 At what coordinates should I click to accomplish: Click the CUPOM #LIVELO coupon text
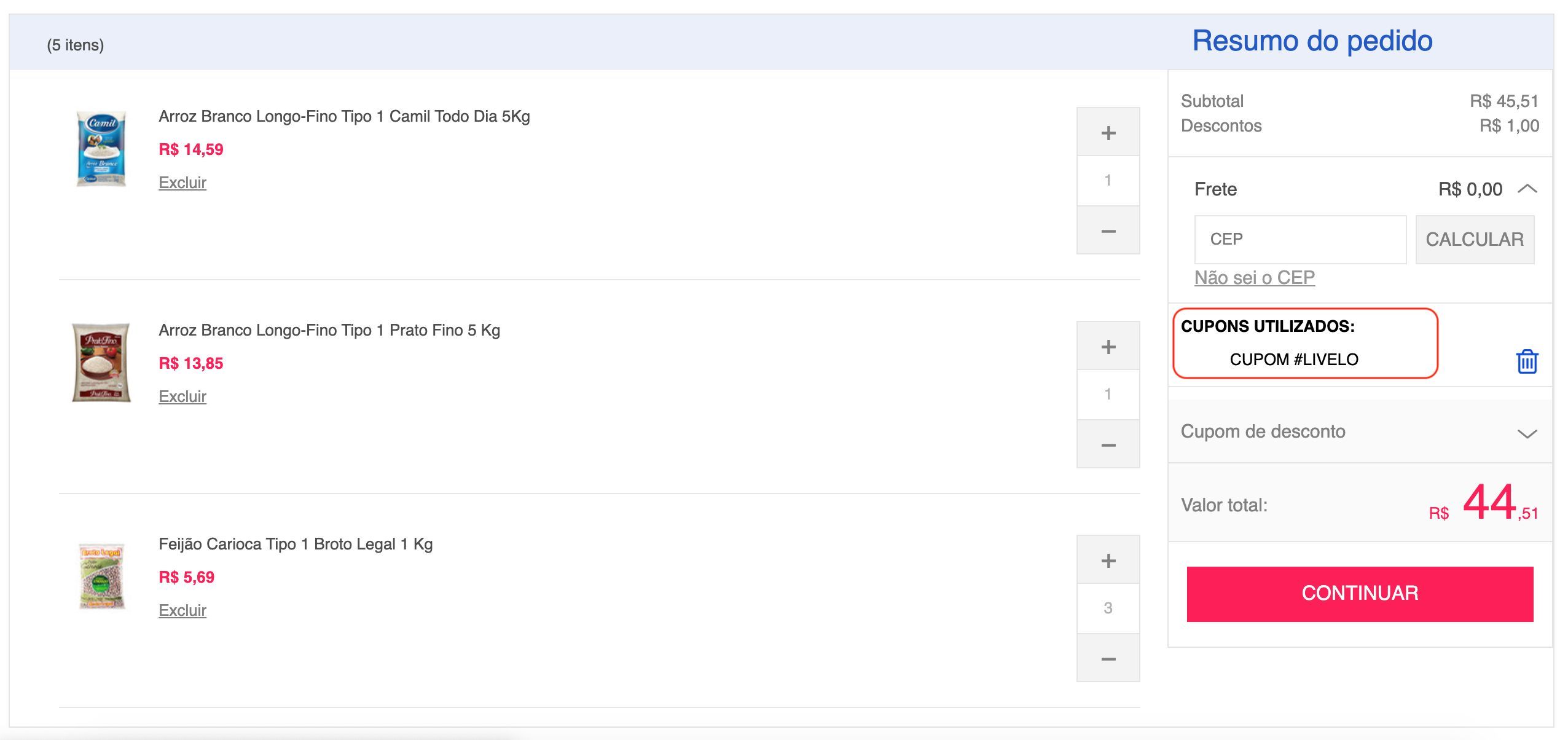click(1294, 360)
